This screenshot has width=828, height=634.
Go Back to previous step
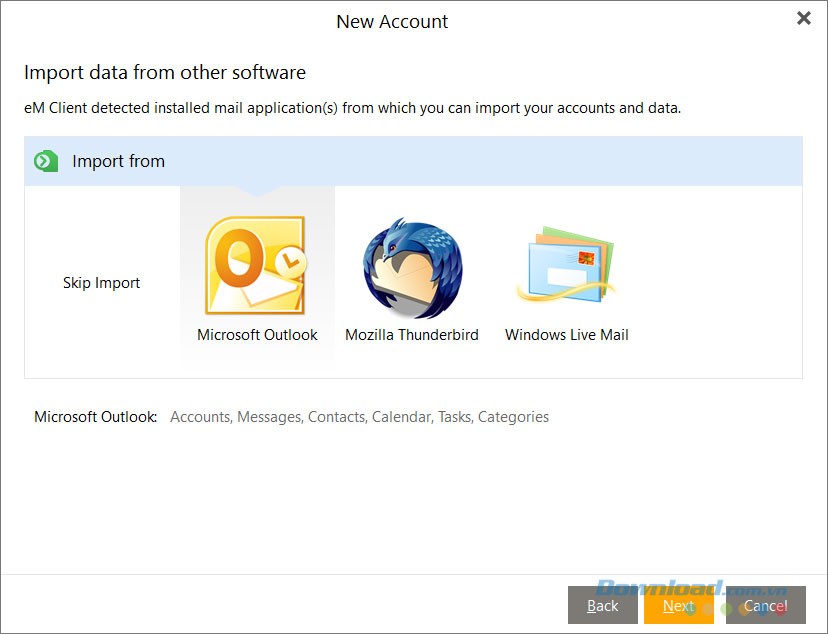pyautogui.click(x=602, y=605)
